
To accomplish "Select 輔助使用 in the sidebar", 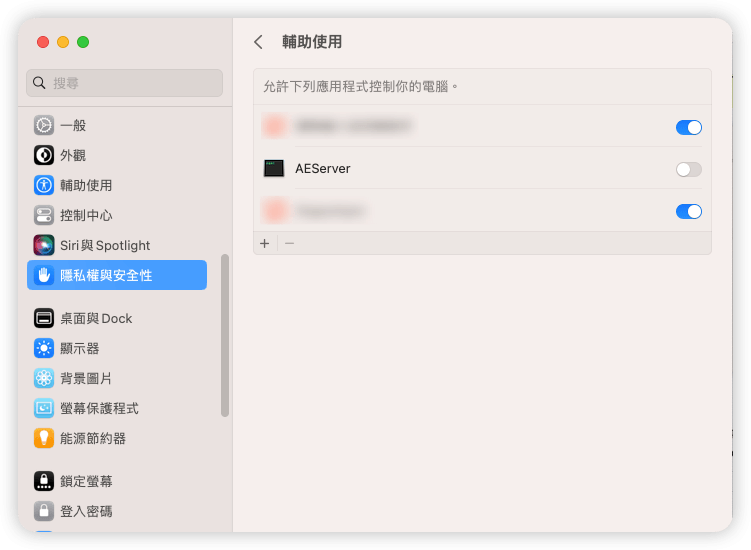I will point(117,185).
